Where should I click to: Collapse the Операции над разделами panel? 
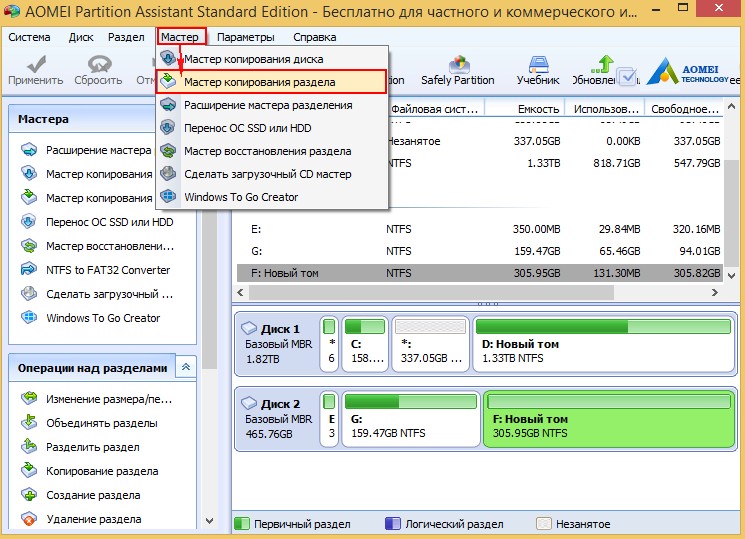click(186, 366)
